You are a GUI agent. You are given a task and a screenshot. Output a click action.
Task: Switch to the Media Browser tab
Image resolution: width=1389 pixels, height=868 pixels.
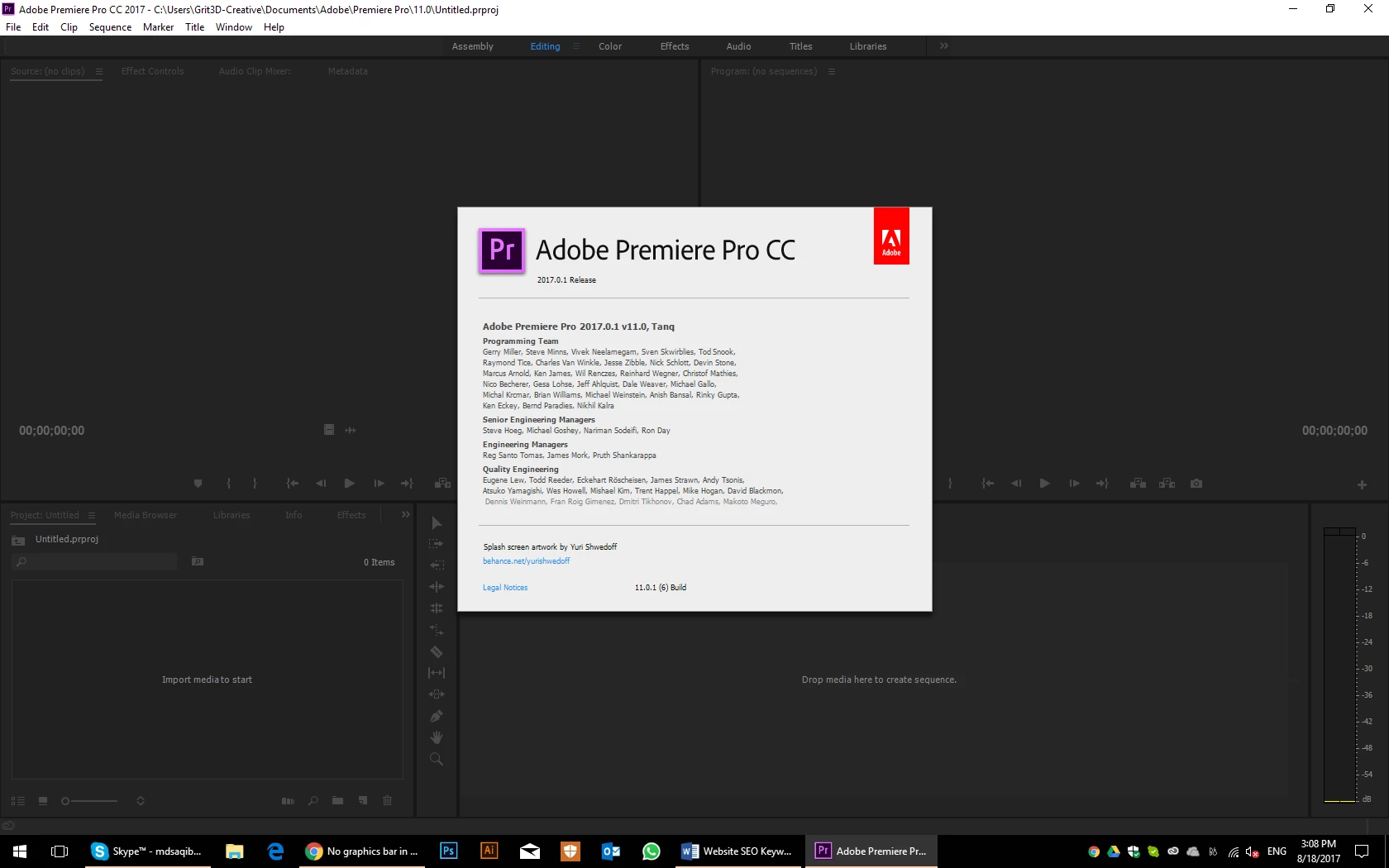(146, 515)
